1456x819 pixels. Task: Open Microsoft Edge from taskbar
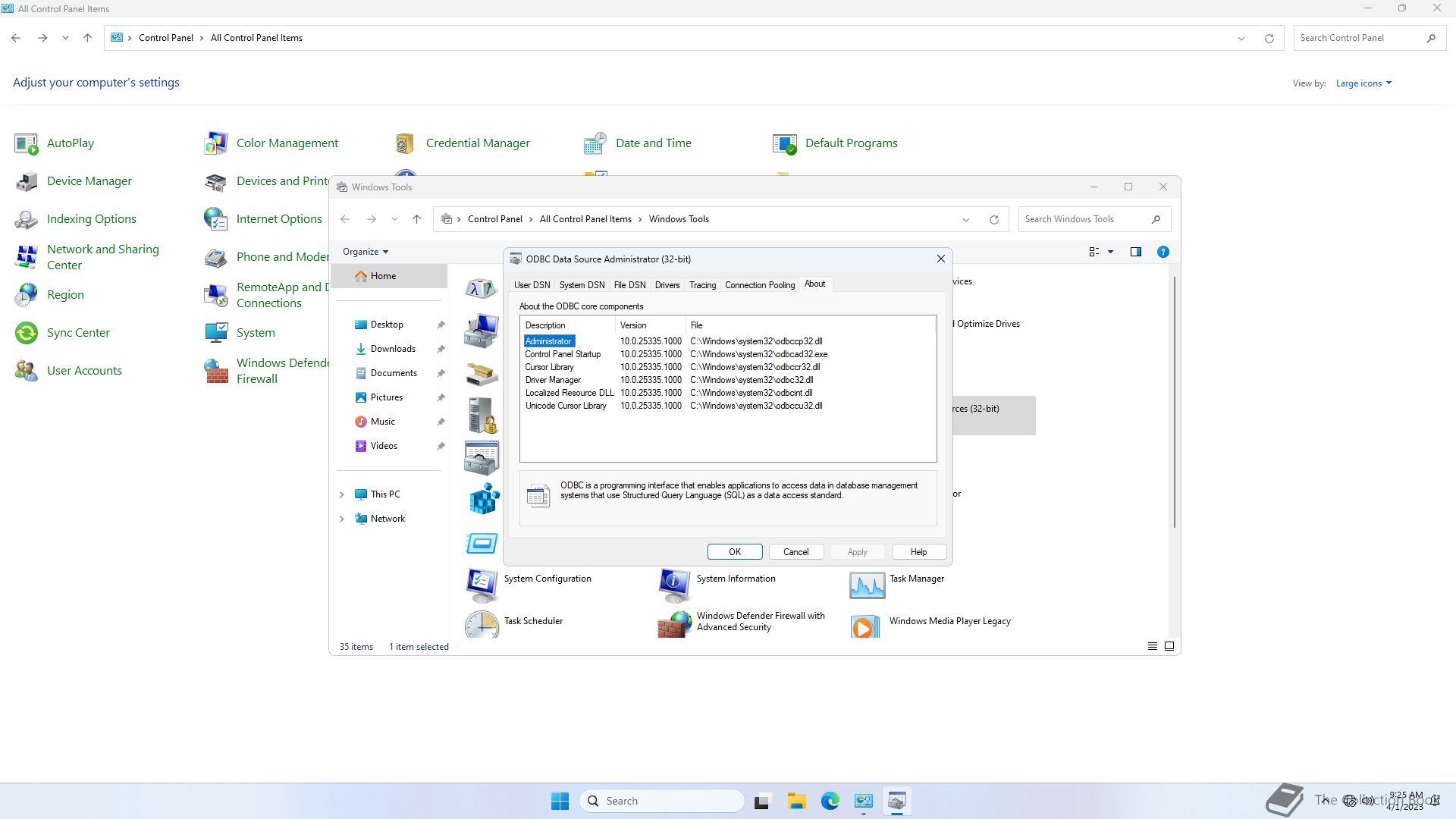pyautogui.click(x=830, y=801)
